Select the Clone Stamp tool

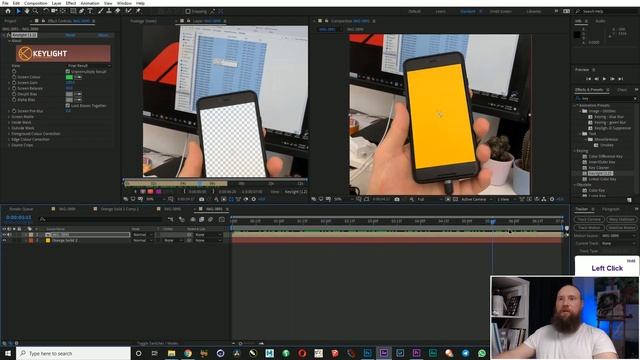pyautogui.click(x=109, y=11)
